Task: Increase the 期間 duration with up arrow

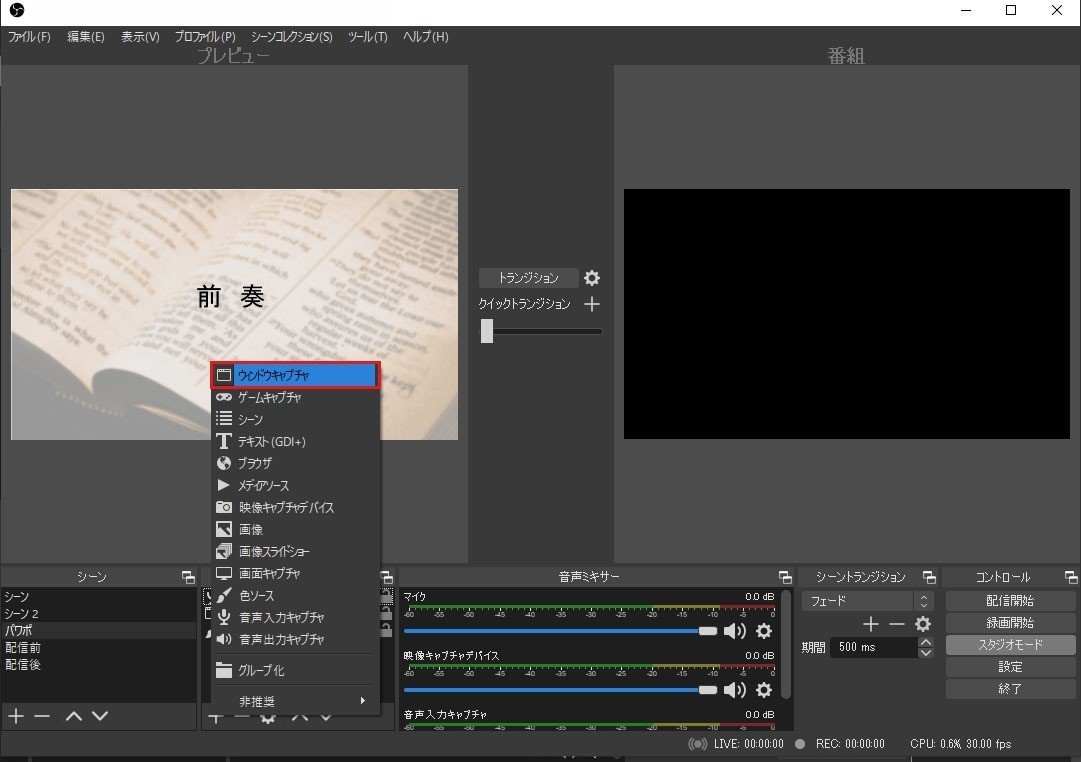Action: [x=926, y=643]
